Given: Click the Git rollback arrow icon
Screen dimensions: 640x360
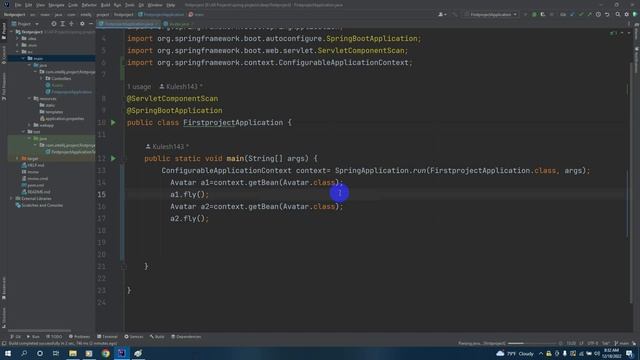Looking at the screenshot, I should [607, 14].
